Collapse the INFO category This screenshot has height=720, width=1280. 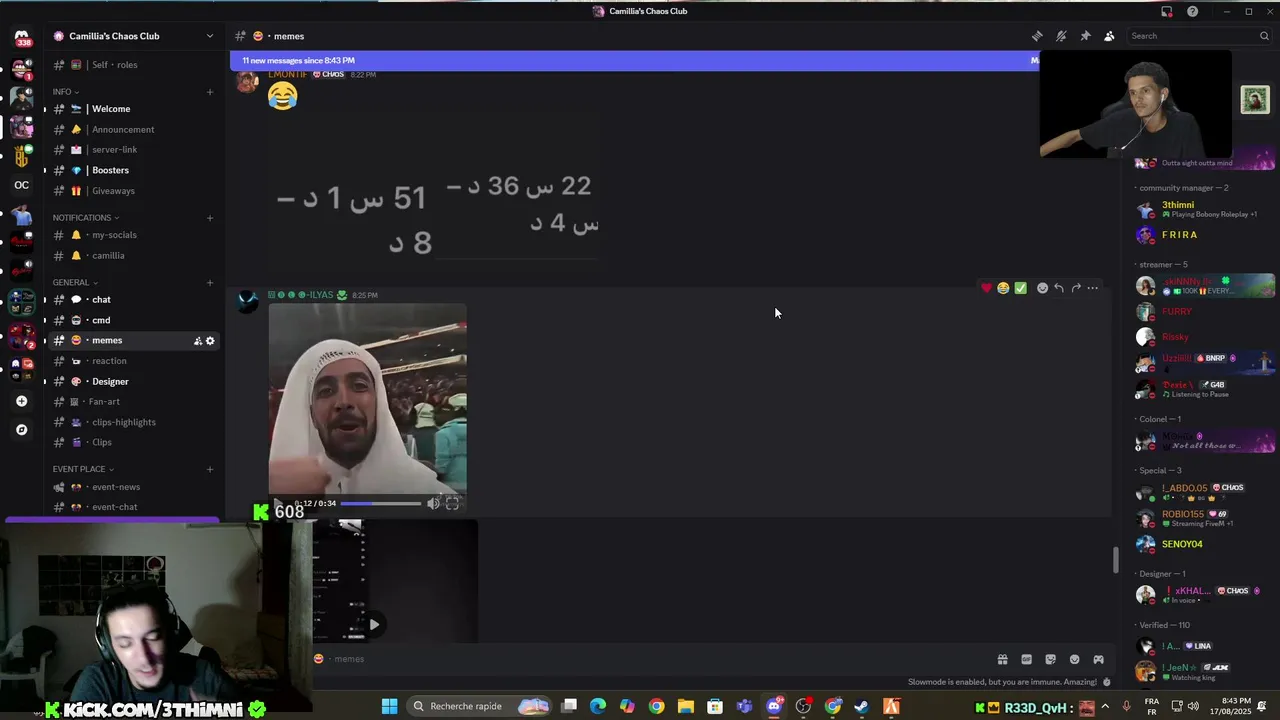pos(66,92)
